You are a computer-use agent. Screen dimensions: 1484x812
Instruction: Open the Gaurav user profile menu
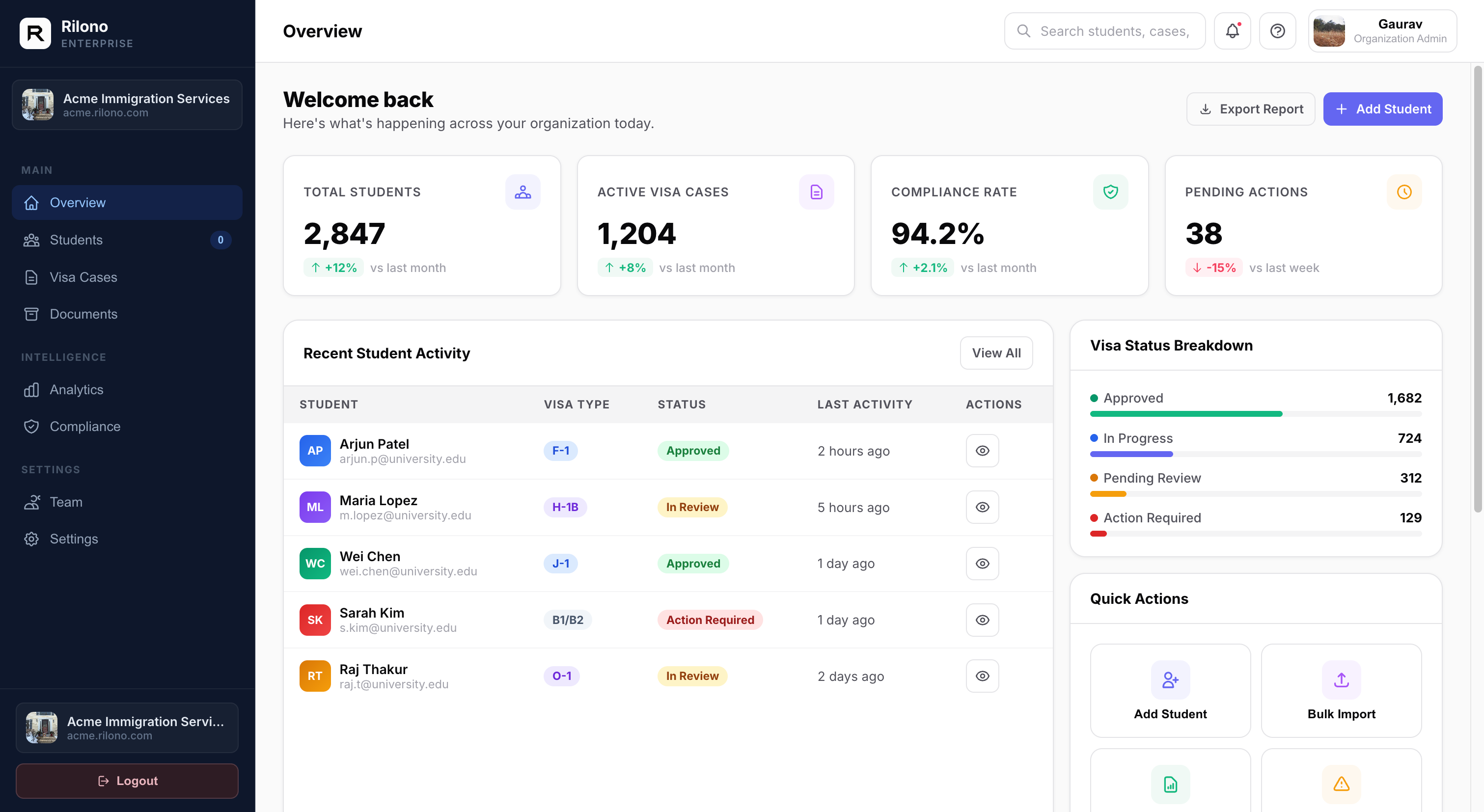pos(1382,31)
